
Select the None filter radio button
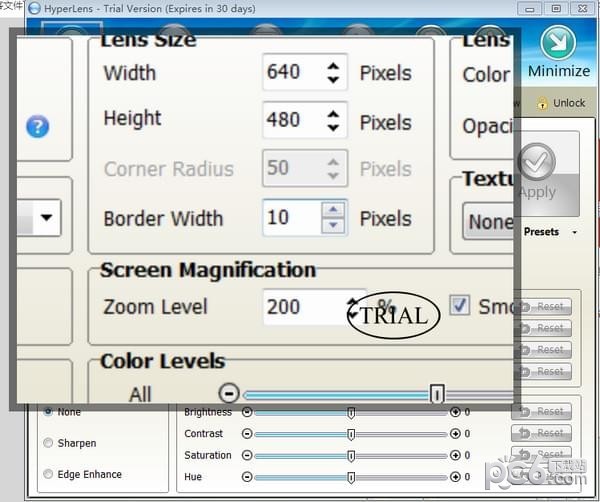[x=48, y=411]
